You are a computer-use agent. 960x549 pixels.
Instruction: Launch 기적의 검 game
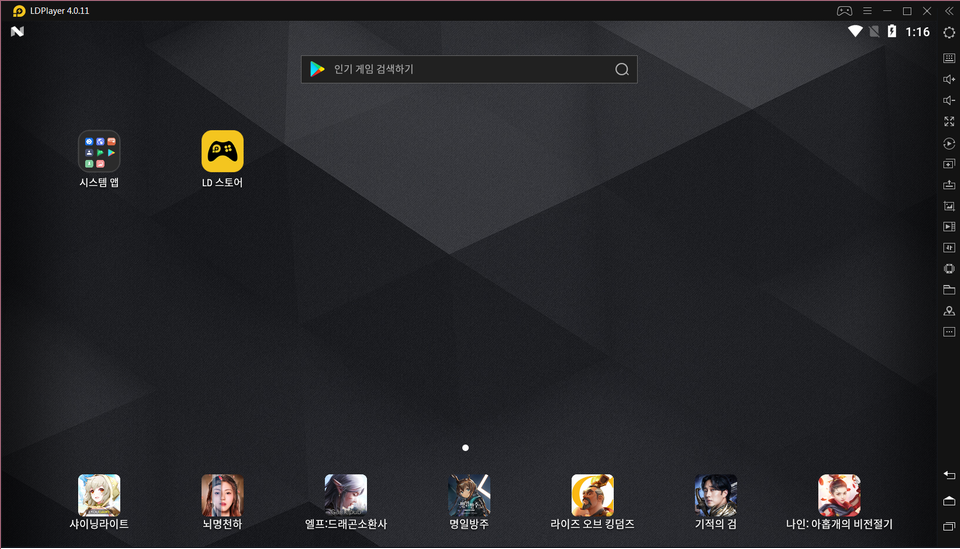[716, 495]
